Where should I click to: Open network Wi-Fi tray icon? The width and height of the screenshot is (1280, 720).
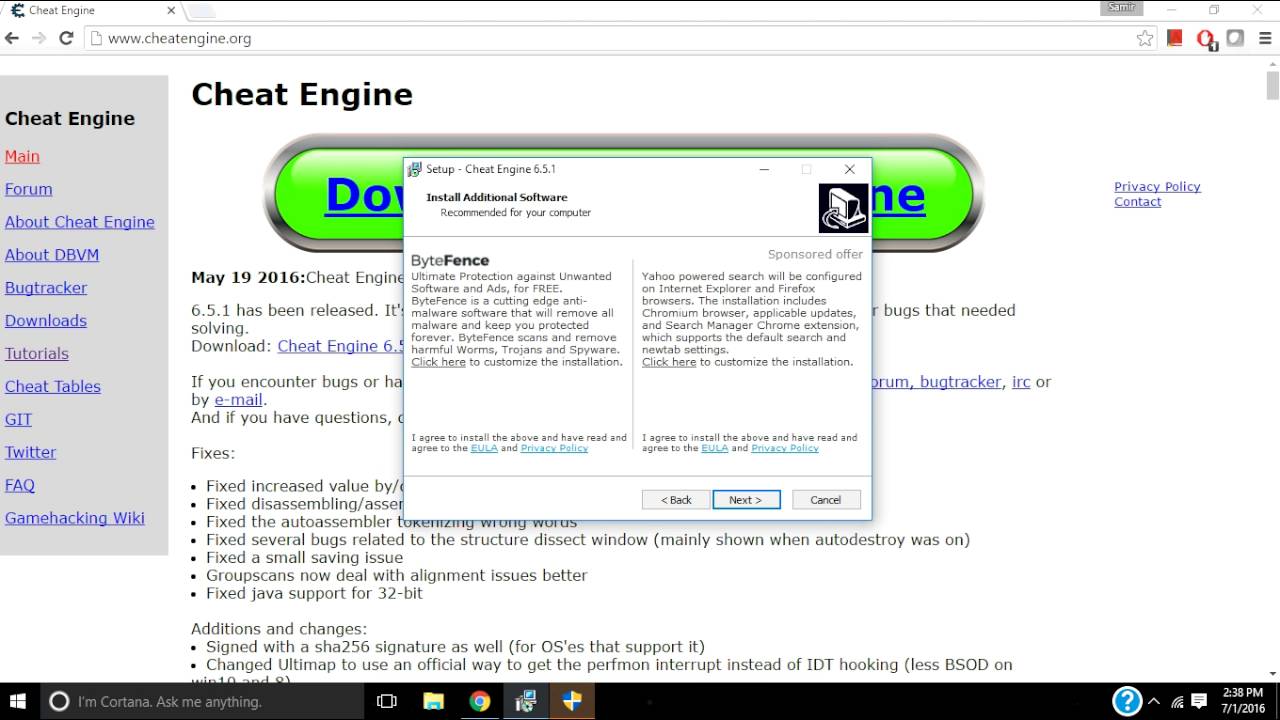(1178, 701)
